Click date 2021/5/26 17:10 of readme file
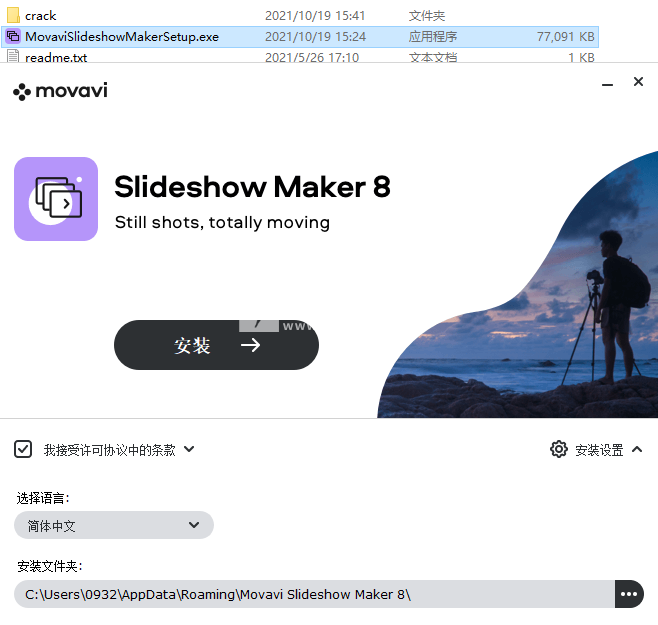Image resolution: width=658 pixels, height=625 pixels. click(x=312, y=58)
